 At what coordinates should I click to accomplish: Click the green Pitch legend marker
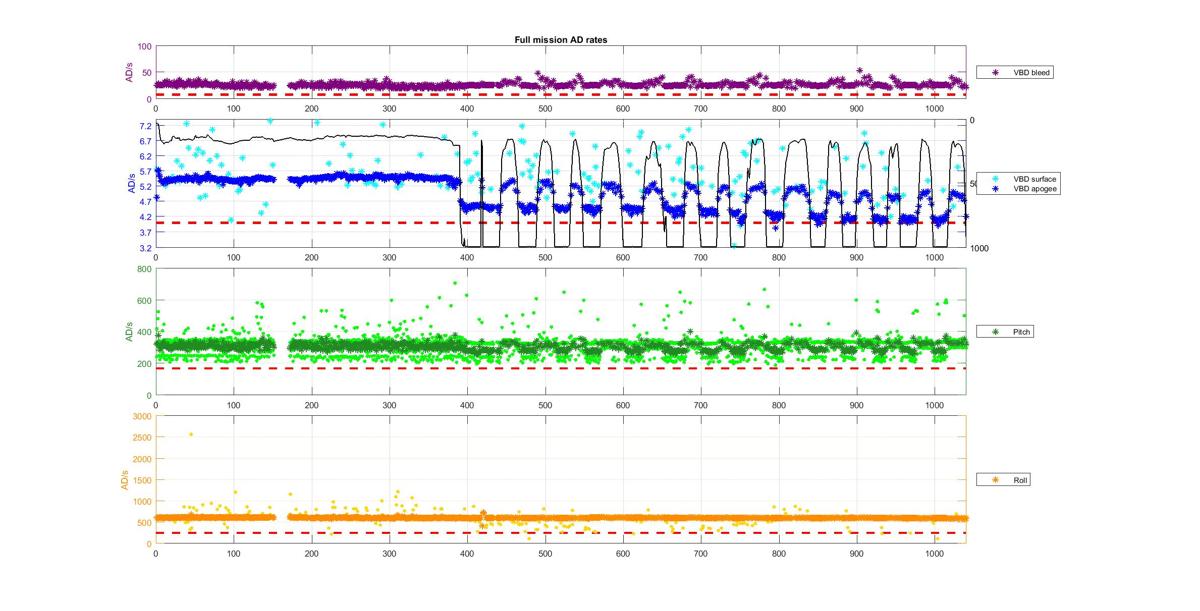996,330
